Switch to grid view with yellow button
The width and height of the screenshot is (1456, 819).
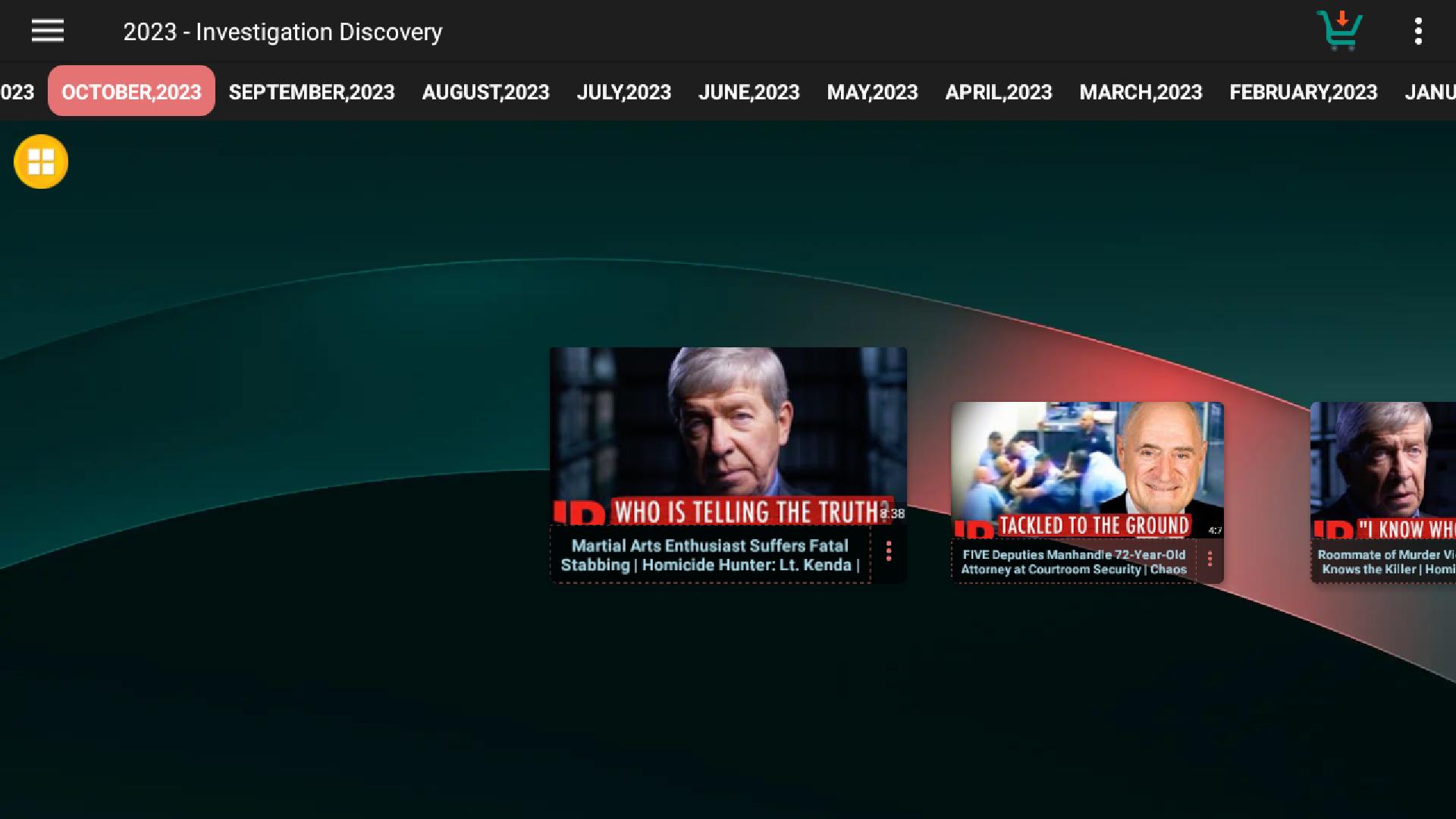click(41, 162)
